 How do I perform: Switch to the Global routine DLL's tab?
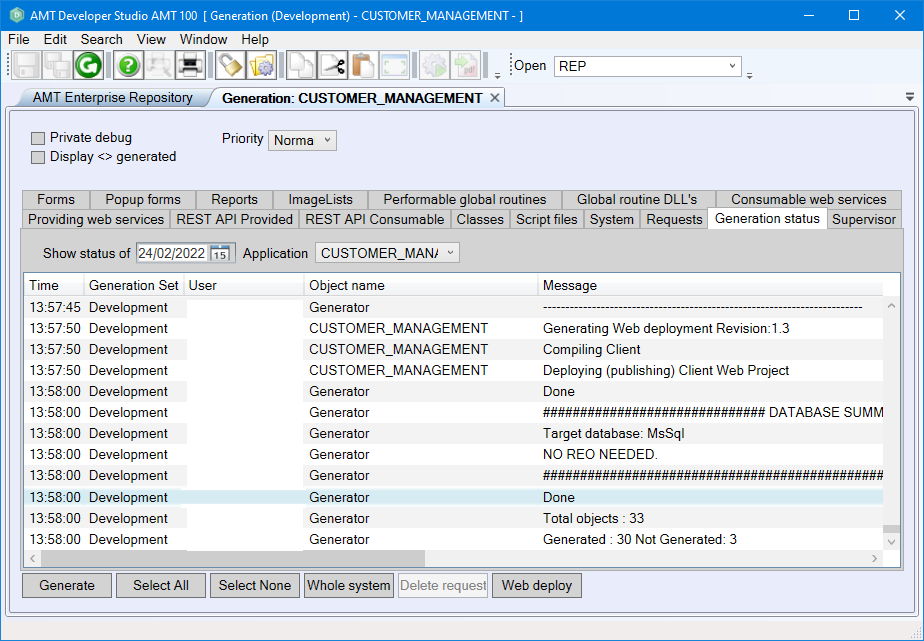click(x=637, y=200)
